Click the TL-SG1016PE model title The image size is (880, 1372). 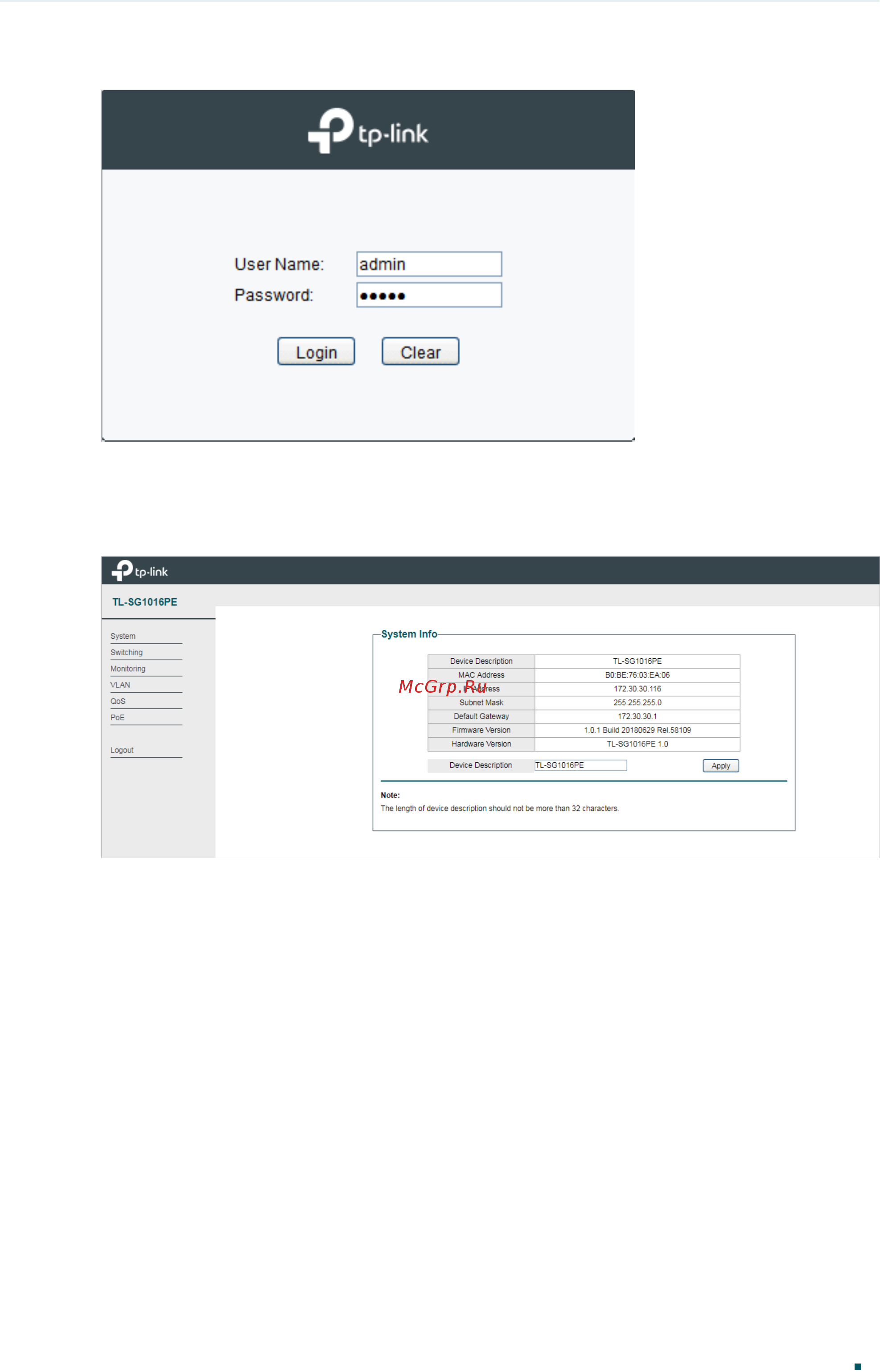tap(144, 602)
